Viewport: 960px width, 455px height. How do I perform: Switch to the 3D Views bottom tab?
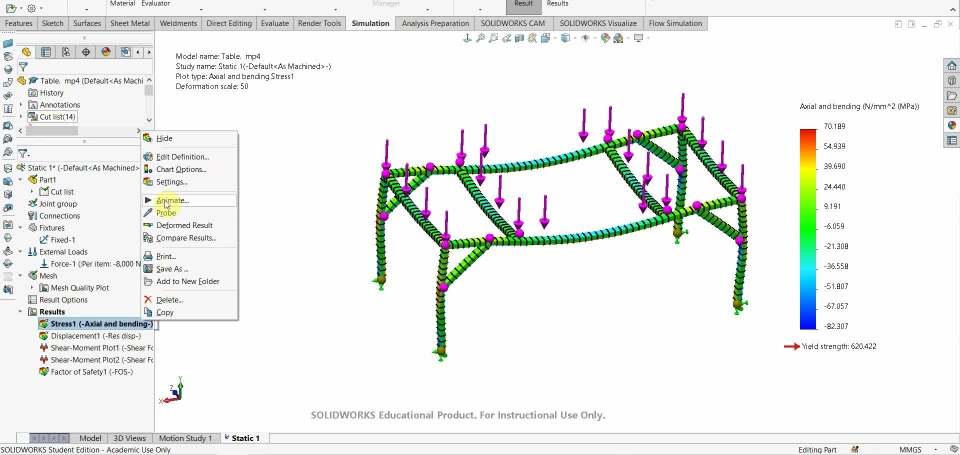tap(130, 438)
